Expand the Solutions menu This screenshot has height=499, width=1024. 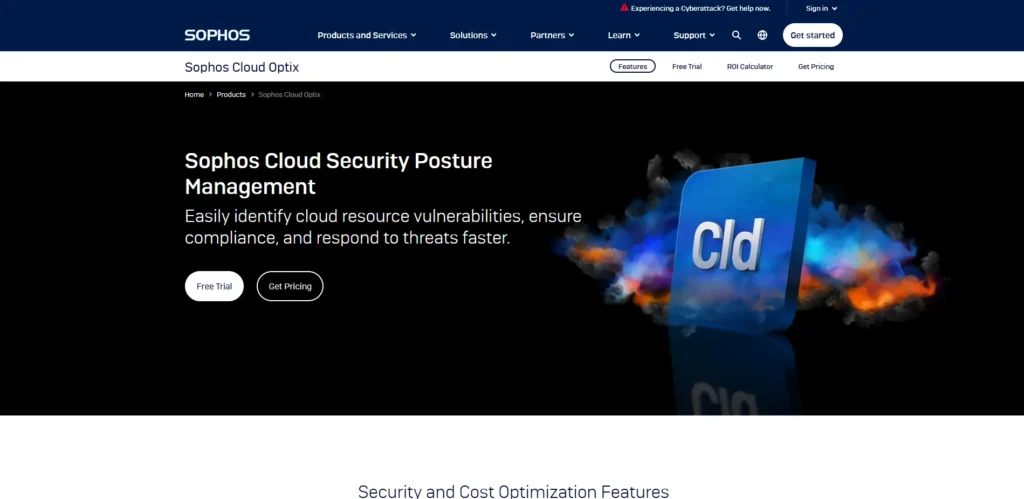click(x=473, y=35)
